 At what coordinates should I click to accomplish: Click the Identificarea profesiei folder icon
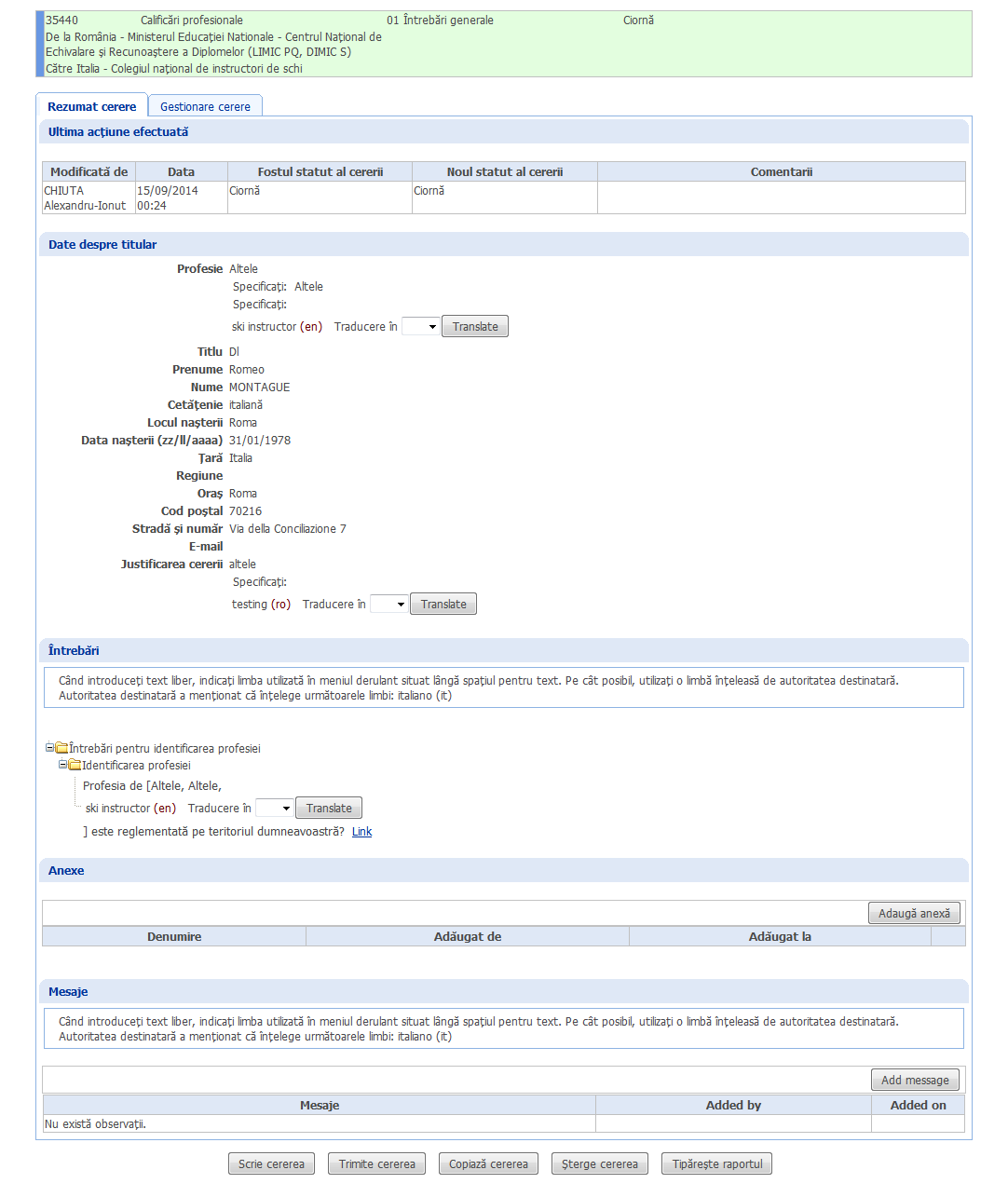[75, 765]
